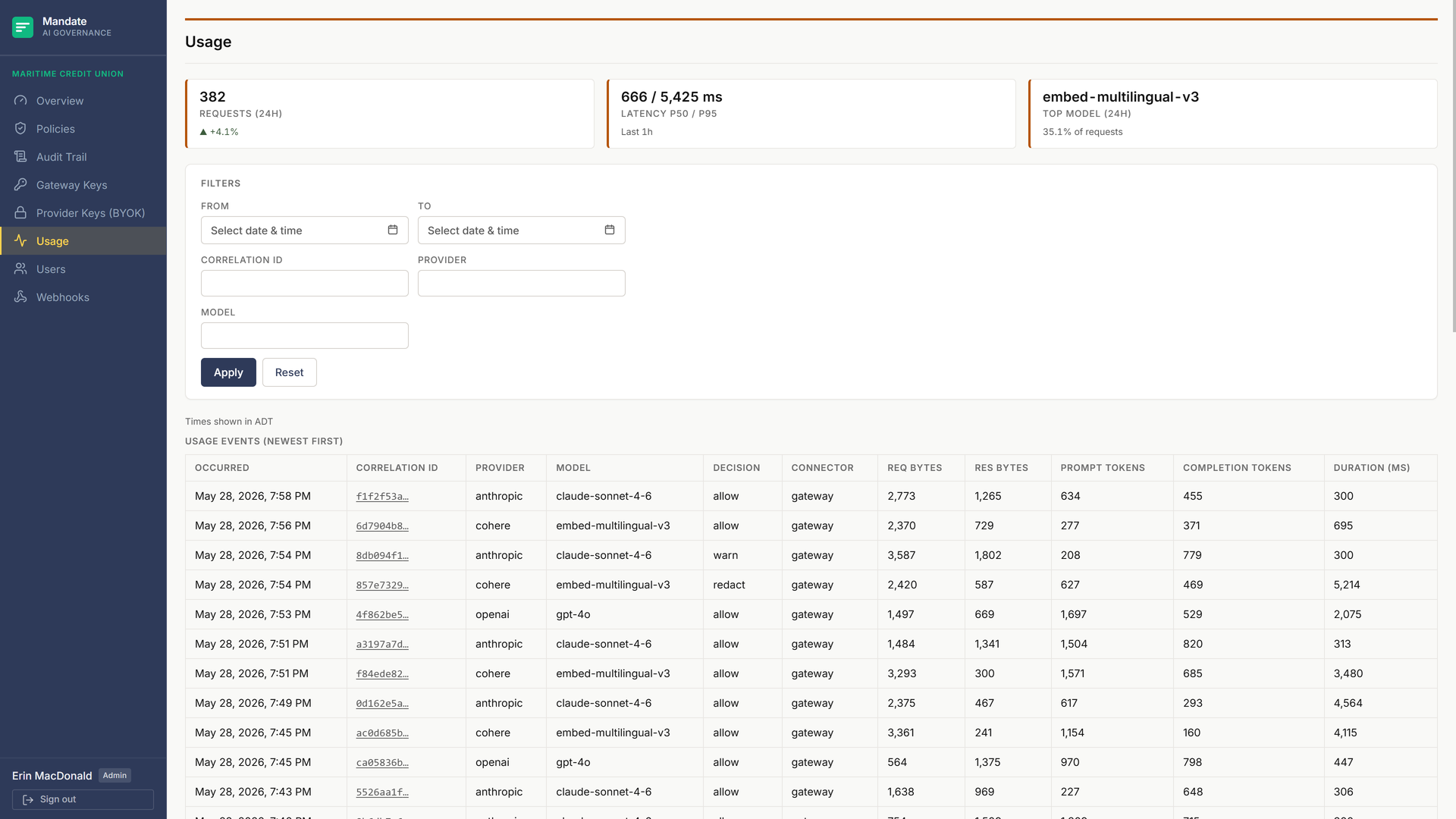The width and height of the screenshot is (1456, 819).
Task: Click the Gateway Keys key icon
Action: [20, 184]
